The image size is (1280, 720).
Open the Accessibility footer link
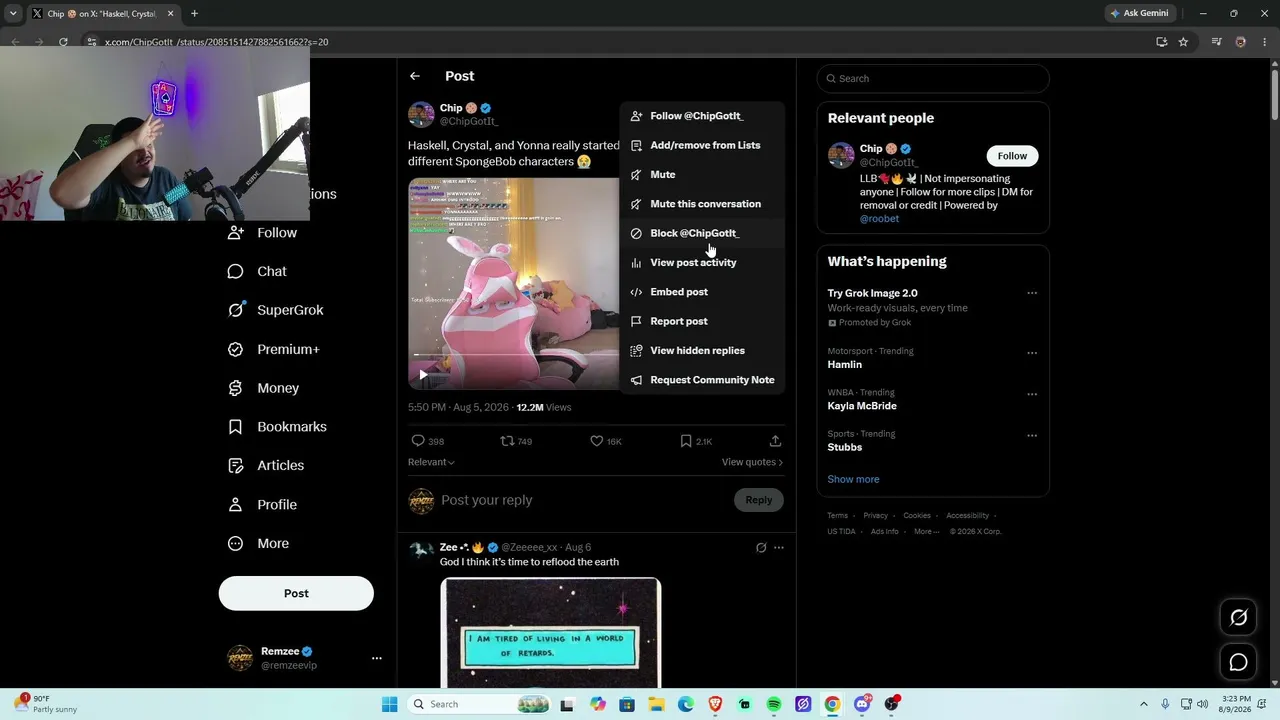(967, 516)
